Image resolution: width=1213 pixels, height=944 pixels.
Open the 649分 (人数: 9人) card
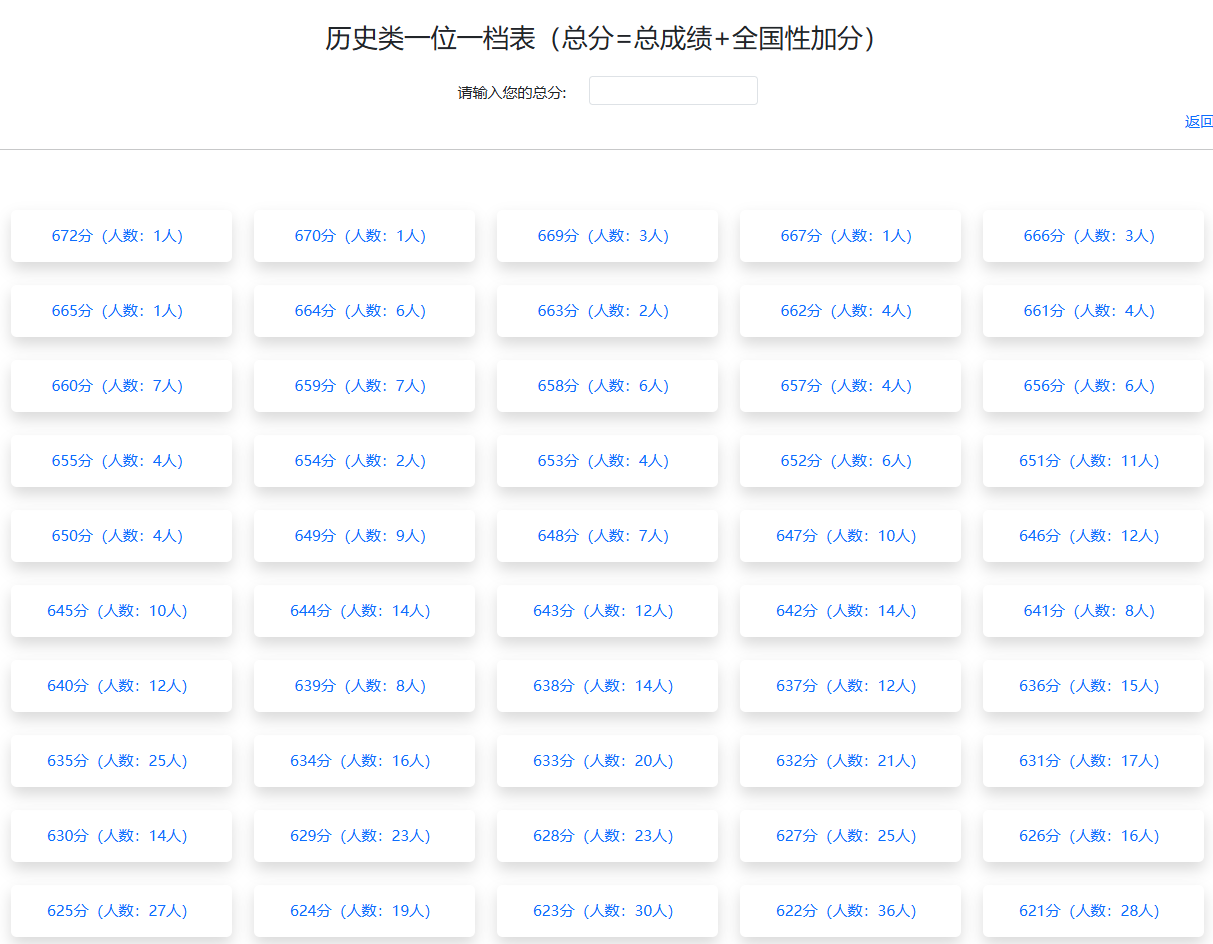(364, 536)
